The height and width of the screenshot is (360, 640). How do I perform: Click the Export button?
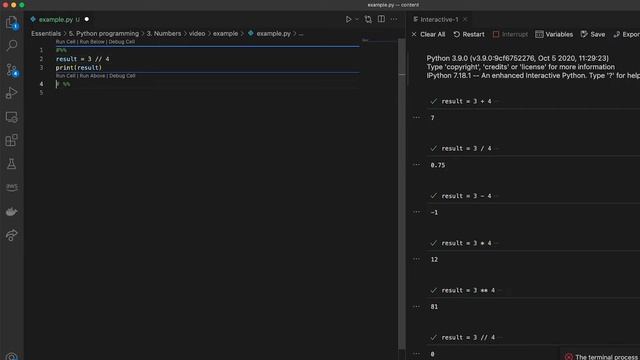pyautogui.click(x=627, y=34)
